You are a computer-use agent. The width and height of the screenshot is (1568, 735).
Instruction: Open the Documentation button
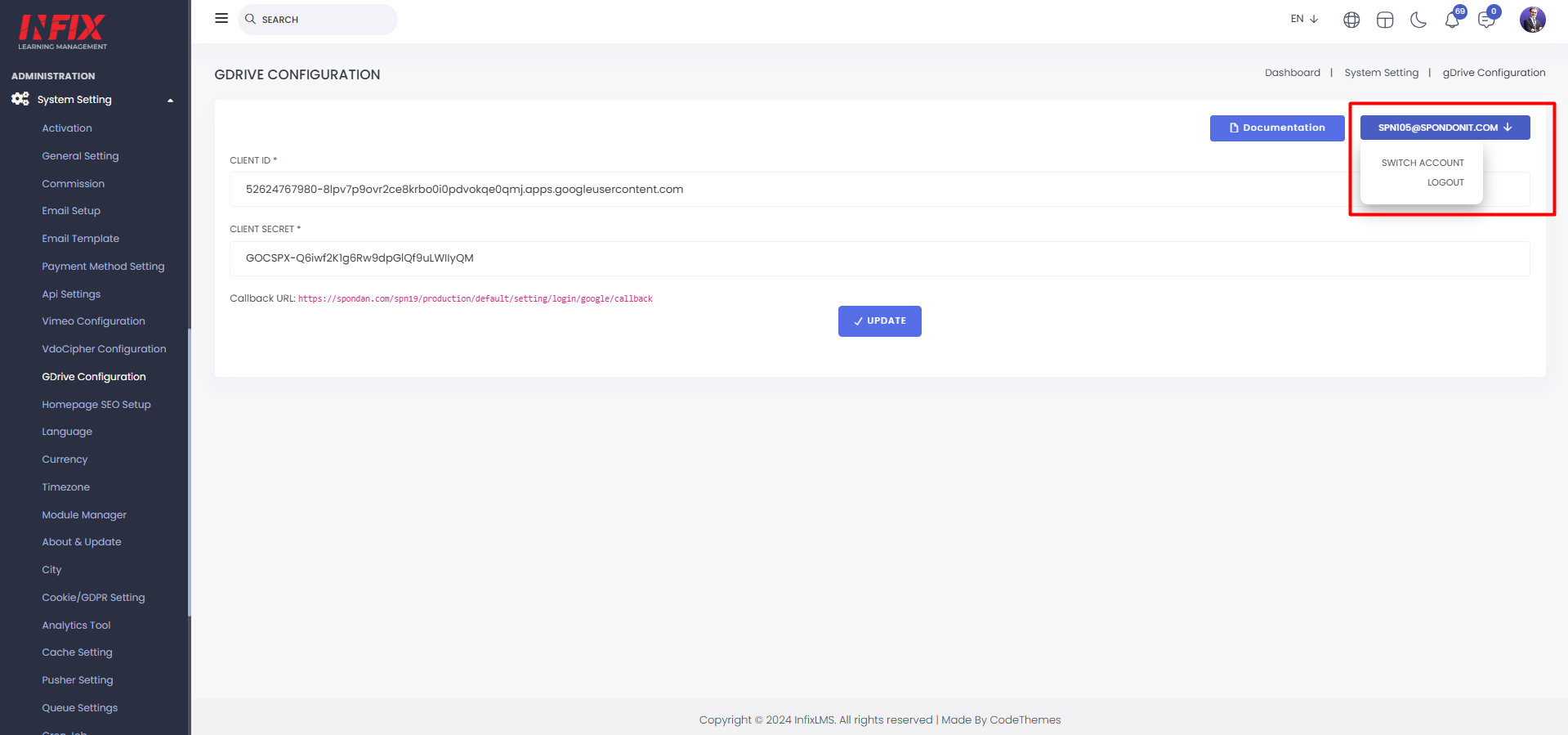(x=1277, y=128)
